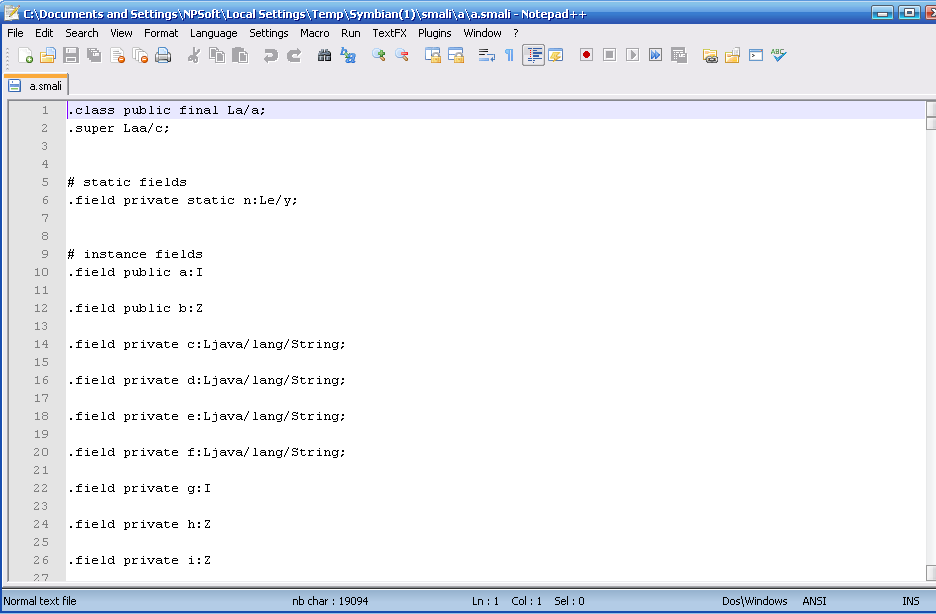The height and width of the screenshot is (614, 936).
Task: Toggle the Word Wrap toolbar icon
Action: [487, 55]
